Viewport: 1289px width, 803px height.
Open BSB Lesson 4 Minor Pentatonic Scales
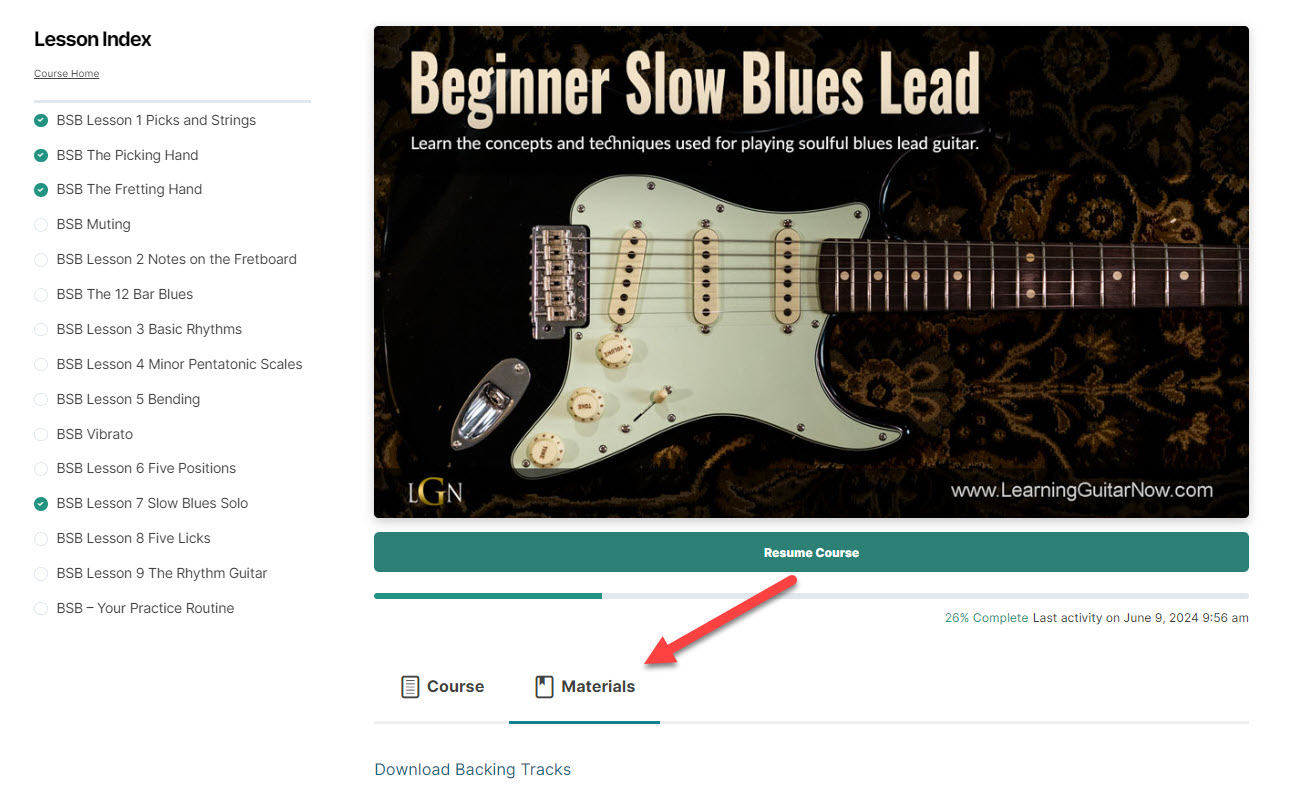[179, 364]
